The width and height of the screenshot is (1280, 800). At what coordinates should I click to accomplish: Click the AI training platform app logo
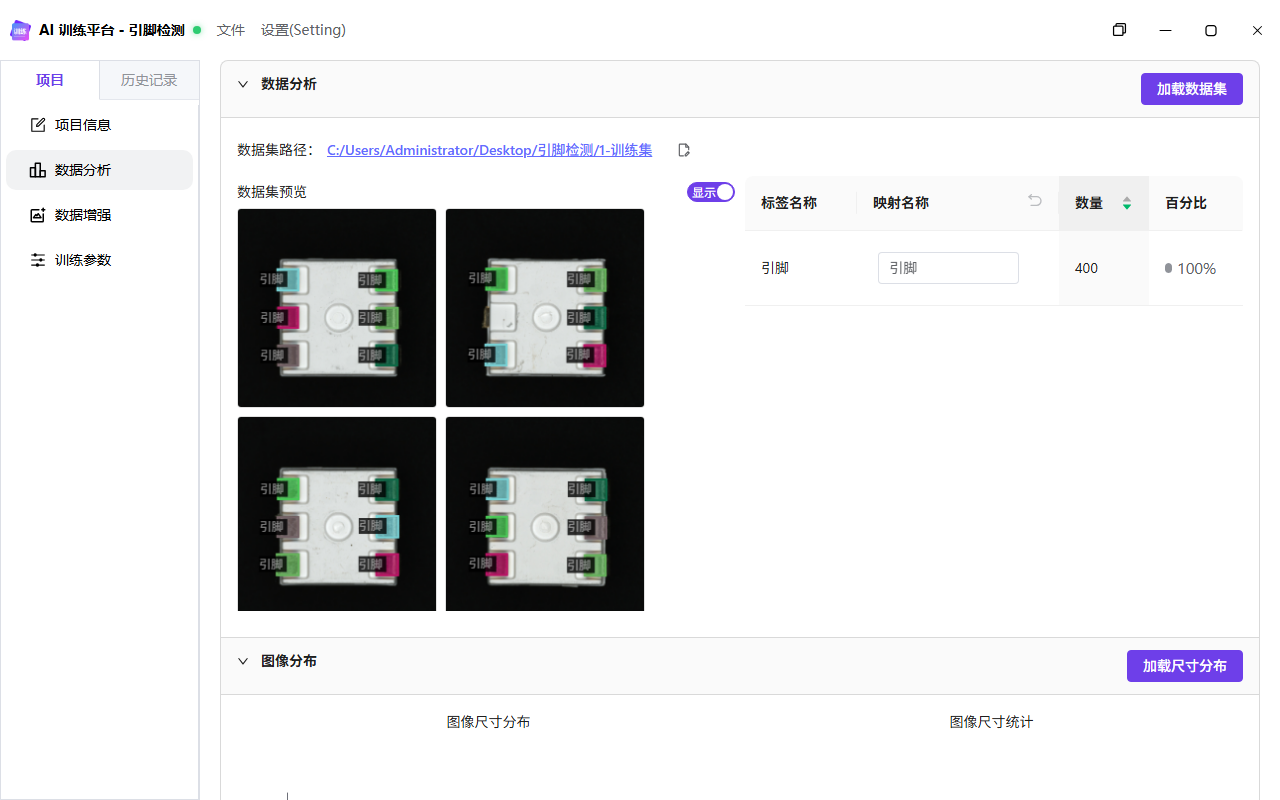point(20,30)
